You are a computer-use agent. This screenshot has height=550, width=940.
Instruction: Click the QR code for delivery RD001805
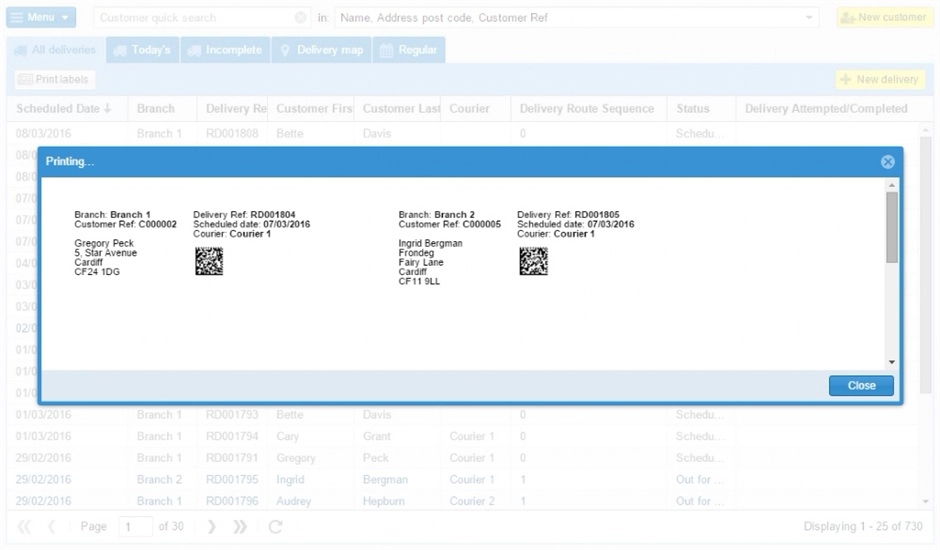(x=534, y=262)
